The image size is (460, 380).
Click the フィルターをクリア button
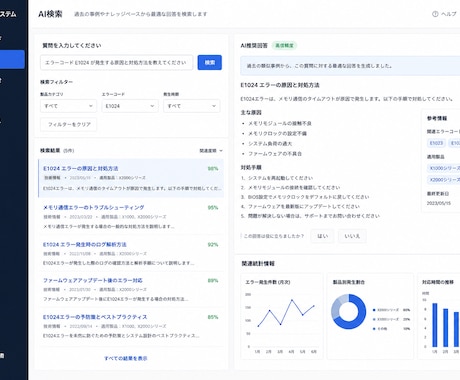click(69, 124)
